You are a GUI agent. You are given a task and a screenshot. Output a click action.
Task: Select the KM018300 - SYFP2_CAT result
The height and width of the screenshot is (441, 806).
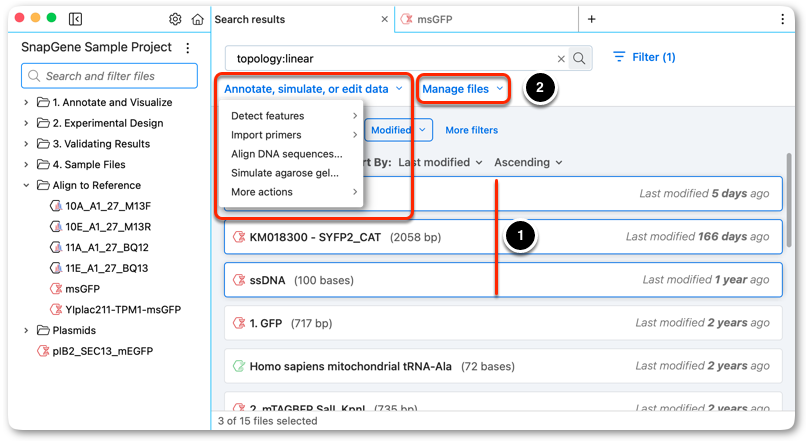click(503, 237)
